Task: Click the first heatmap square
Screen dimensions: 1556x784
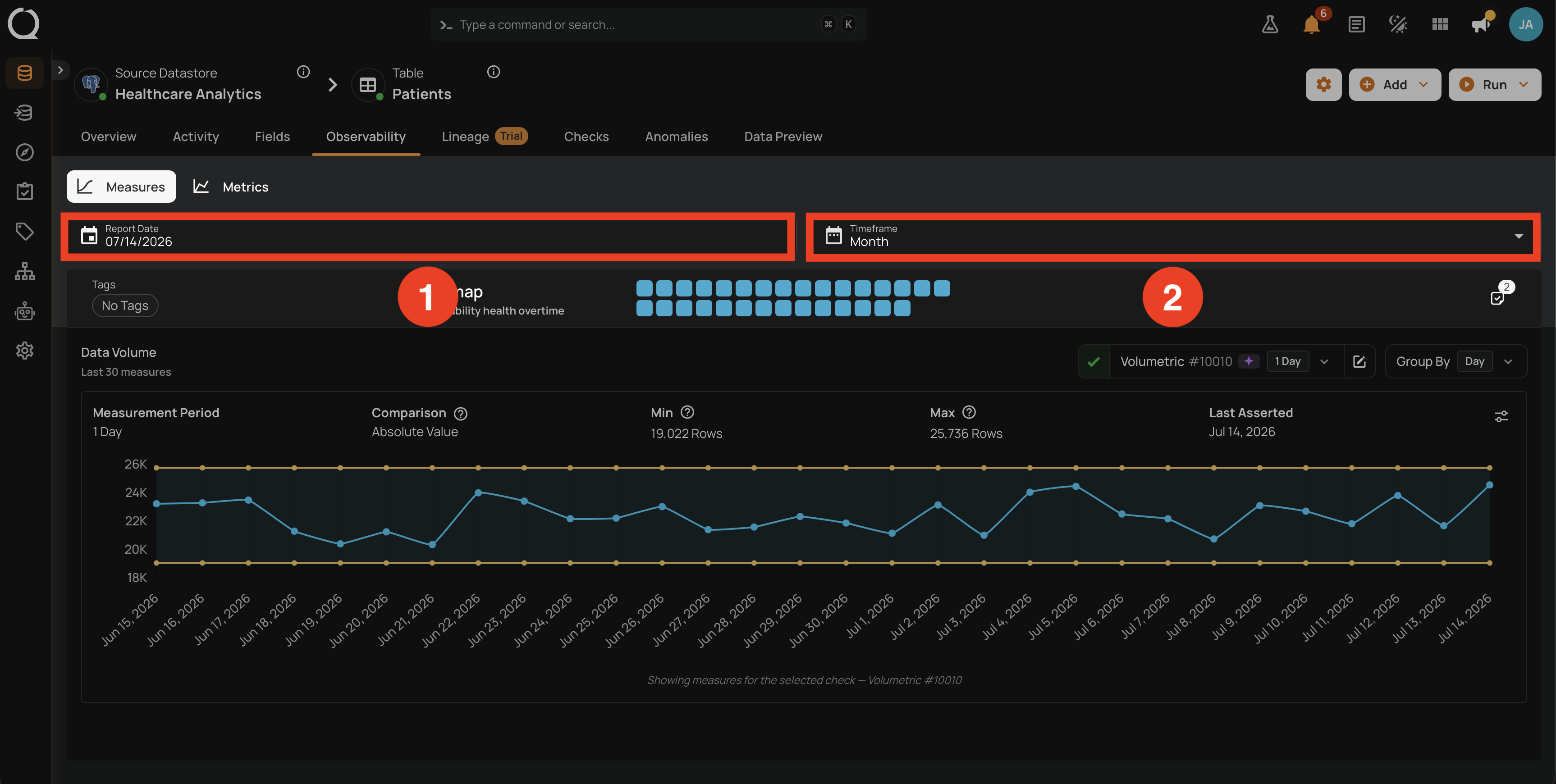Action: pyautogui.click(x=645, y=288)
